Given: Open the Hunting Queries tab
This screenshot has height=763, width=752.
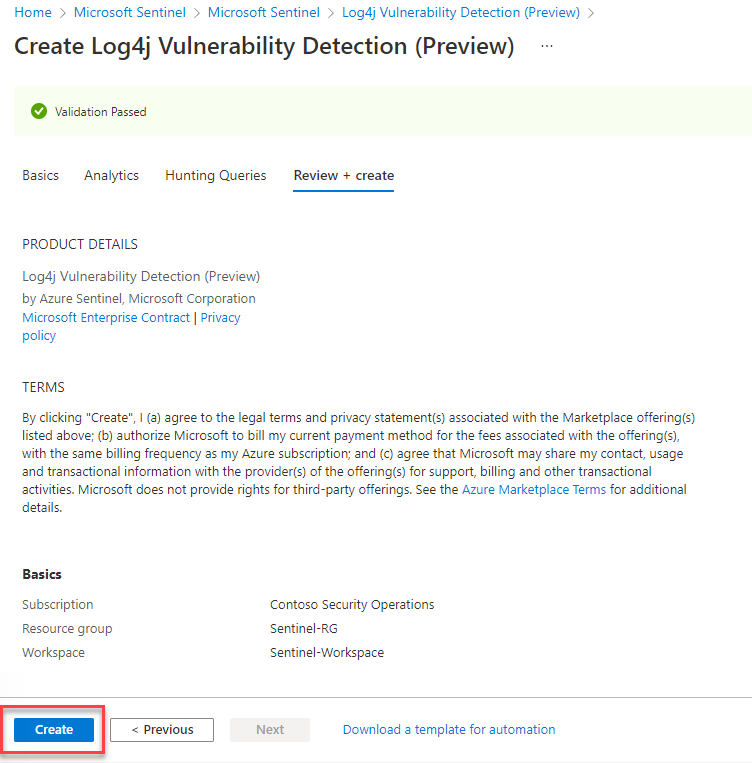Looking at the screenshot, I should click(x=216, y=175).
